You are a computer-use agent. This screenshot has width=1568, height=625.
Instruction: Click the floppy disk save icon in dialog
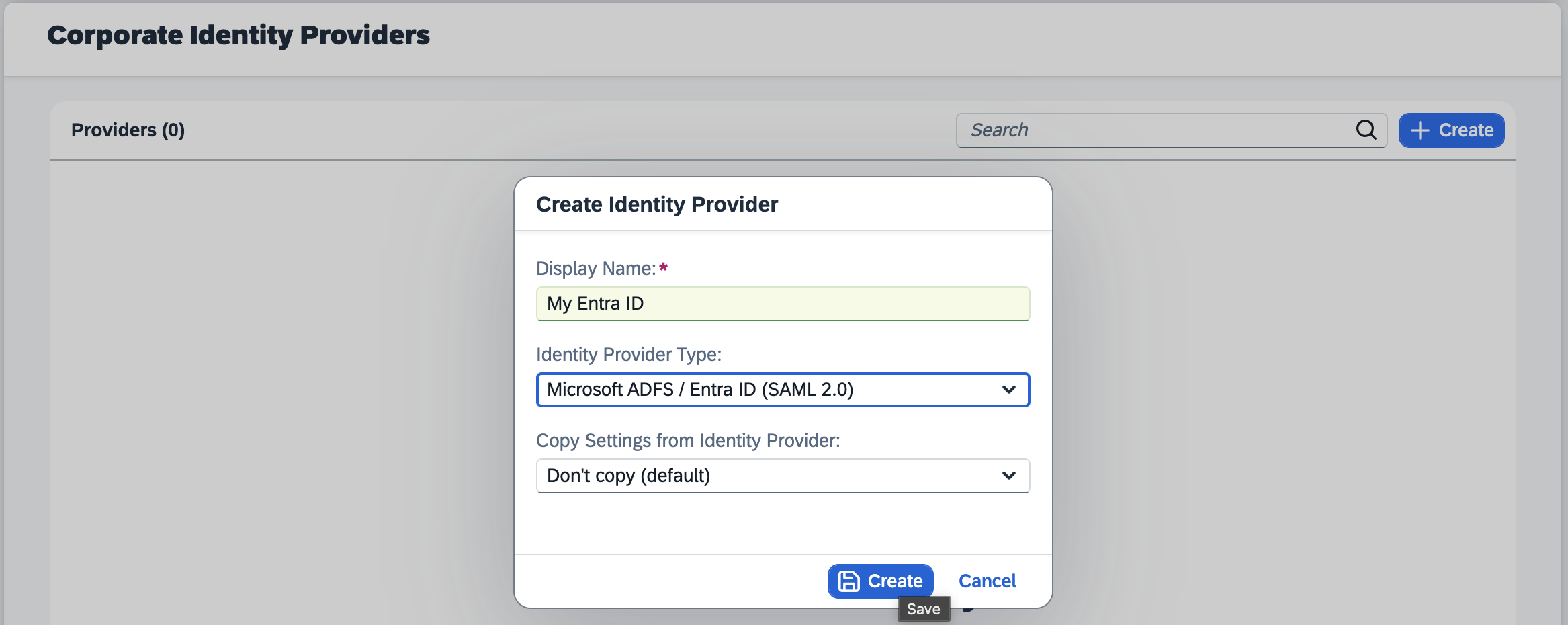(x=848, y=581)
